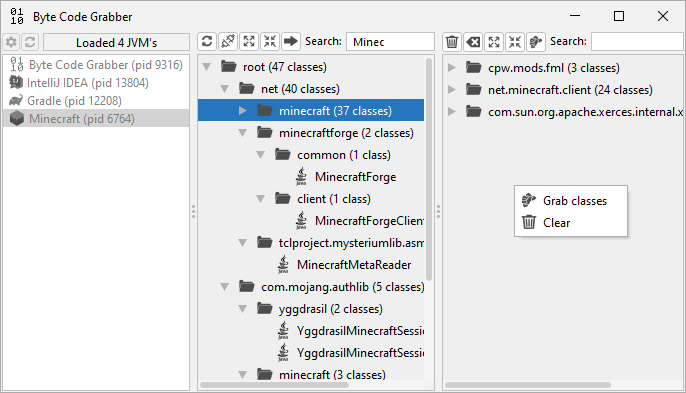Viewport: 686px width, 393px height.
Task: Click the backspace remove icon in right toolbar
Action: [473, 42]
